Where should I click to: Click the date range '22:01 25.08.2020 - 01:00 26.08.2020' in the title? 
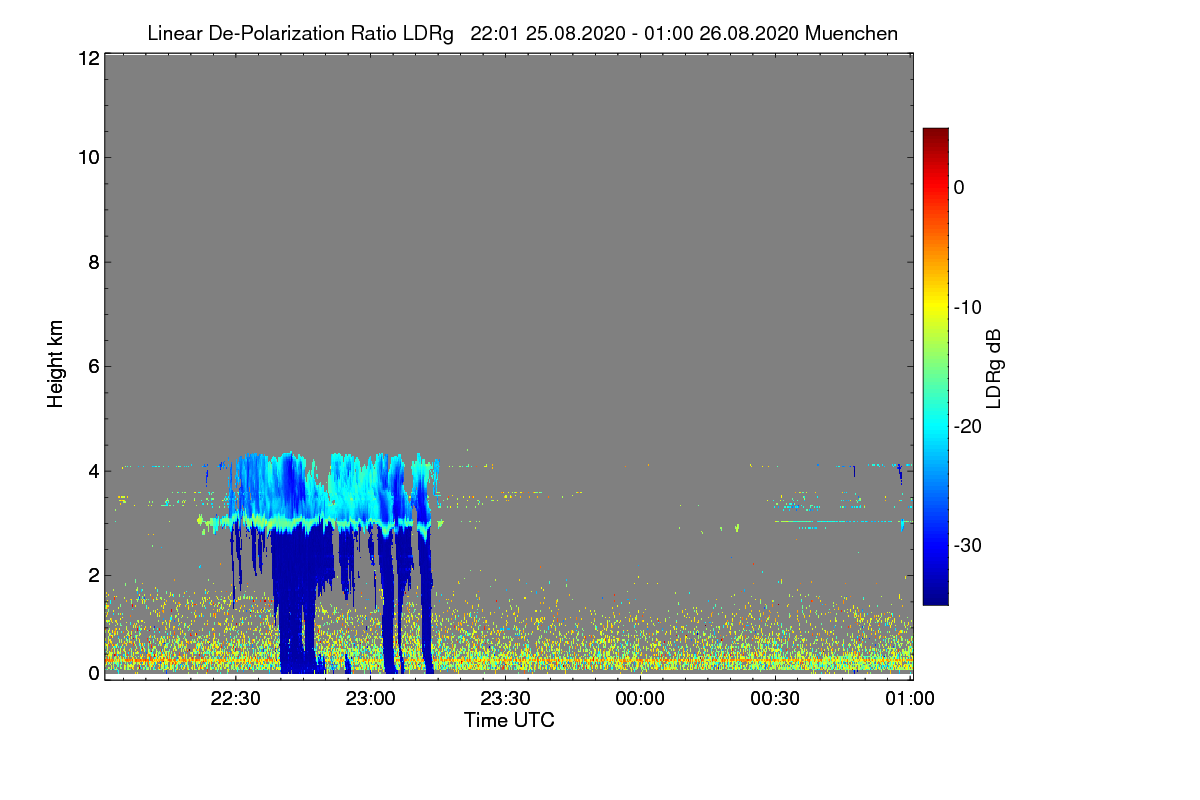634,33
